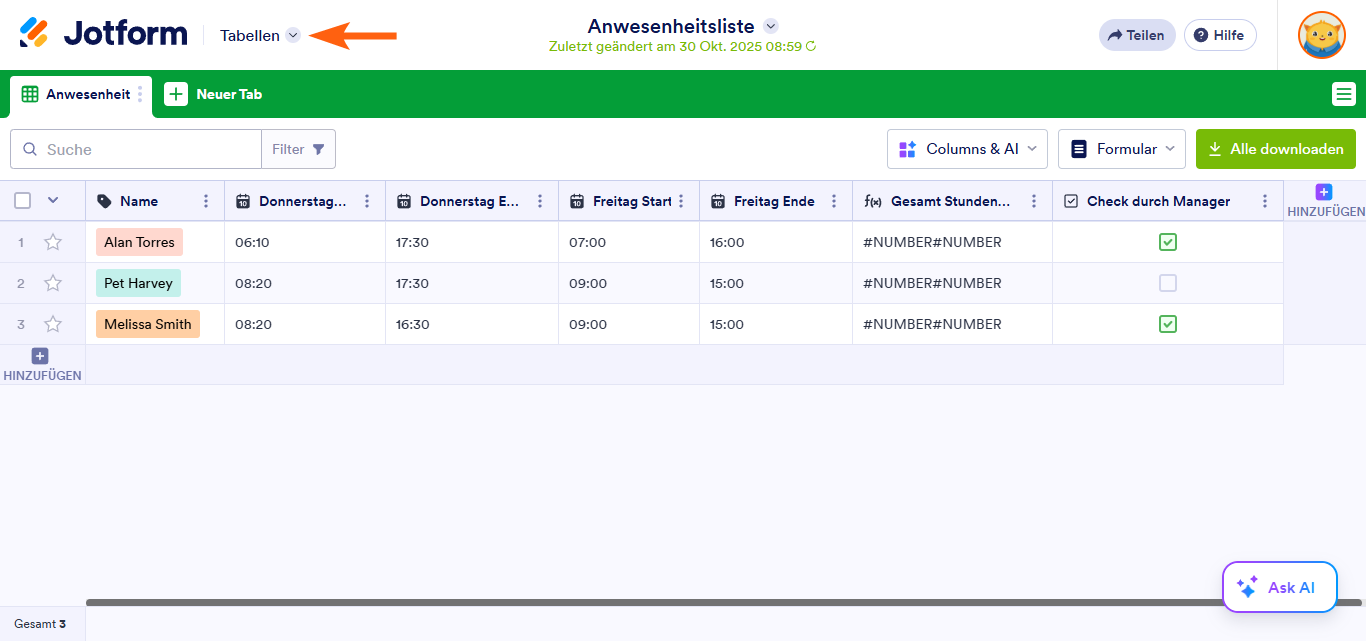
Task: Click the Alle downloaden button
Action: tap(1275, 149)
